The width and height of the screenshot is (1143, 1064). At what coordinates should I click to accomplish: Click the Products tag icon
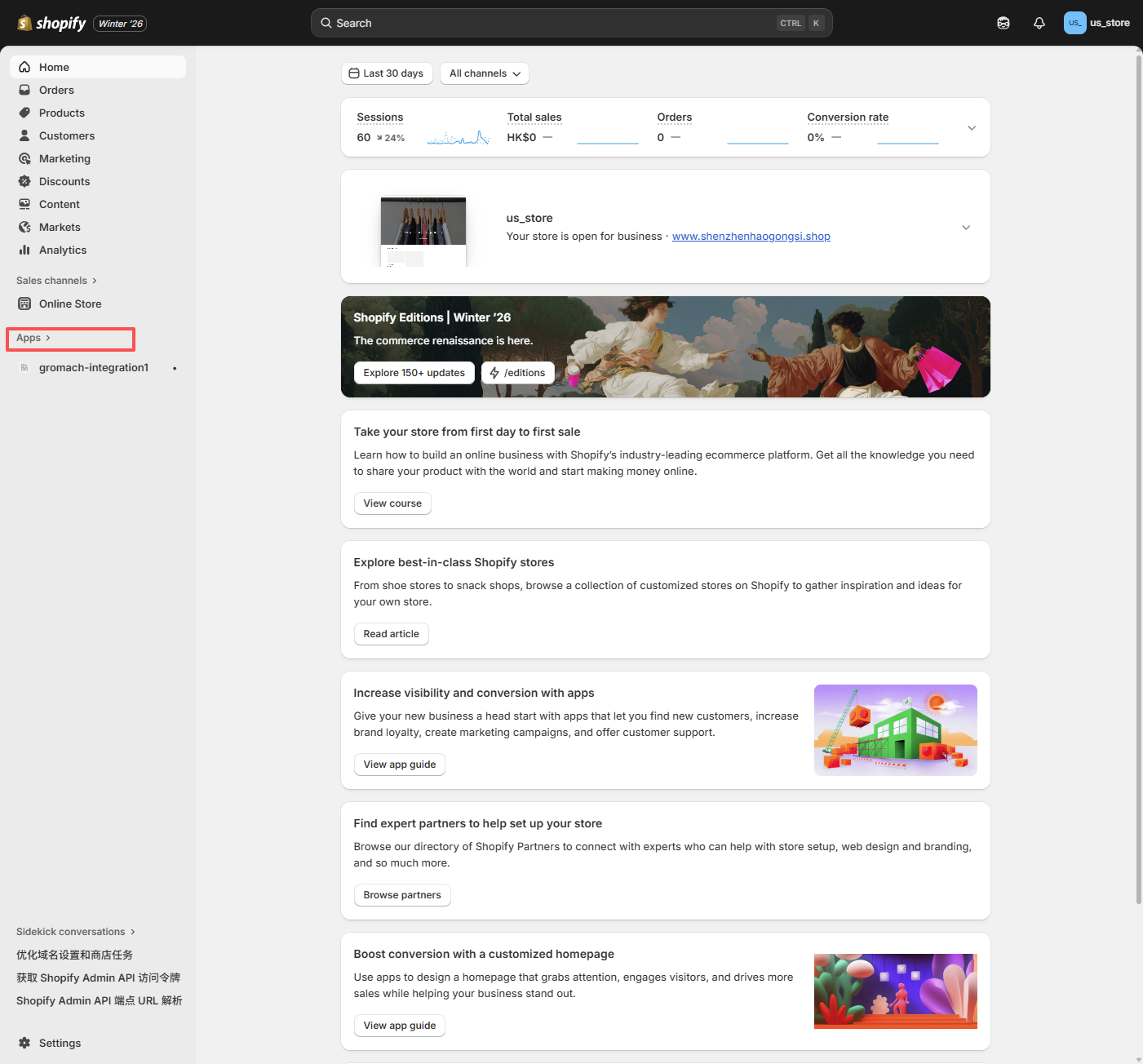click(24, 113)
